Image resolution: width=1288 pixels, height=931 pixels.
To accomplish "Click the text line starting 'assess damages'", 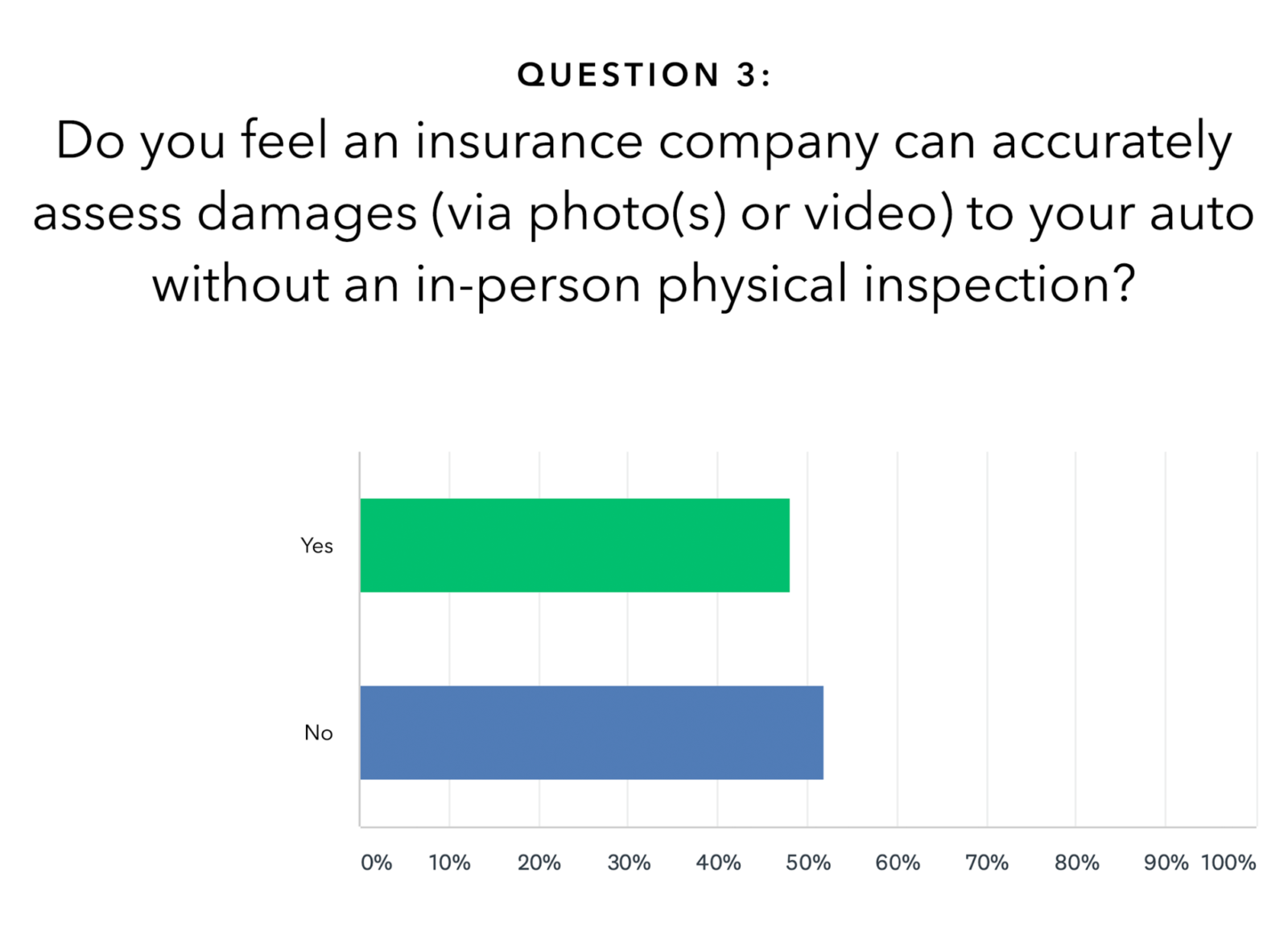I will (x=644, y=214).
